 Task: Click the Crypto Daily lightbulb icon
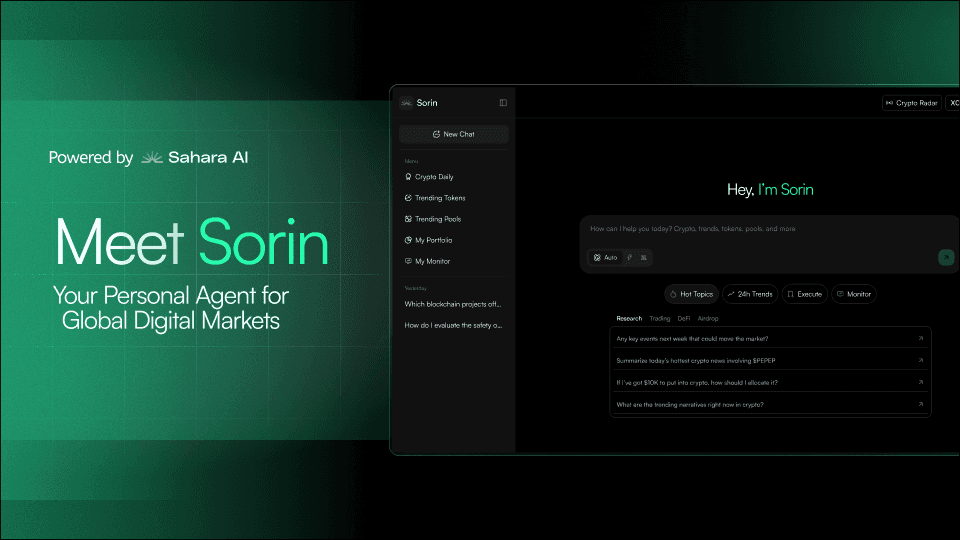point(408,177)
